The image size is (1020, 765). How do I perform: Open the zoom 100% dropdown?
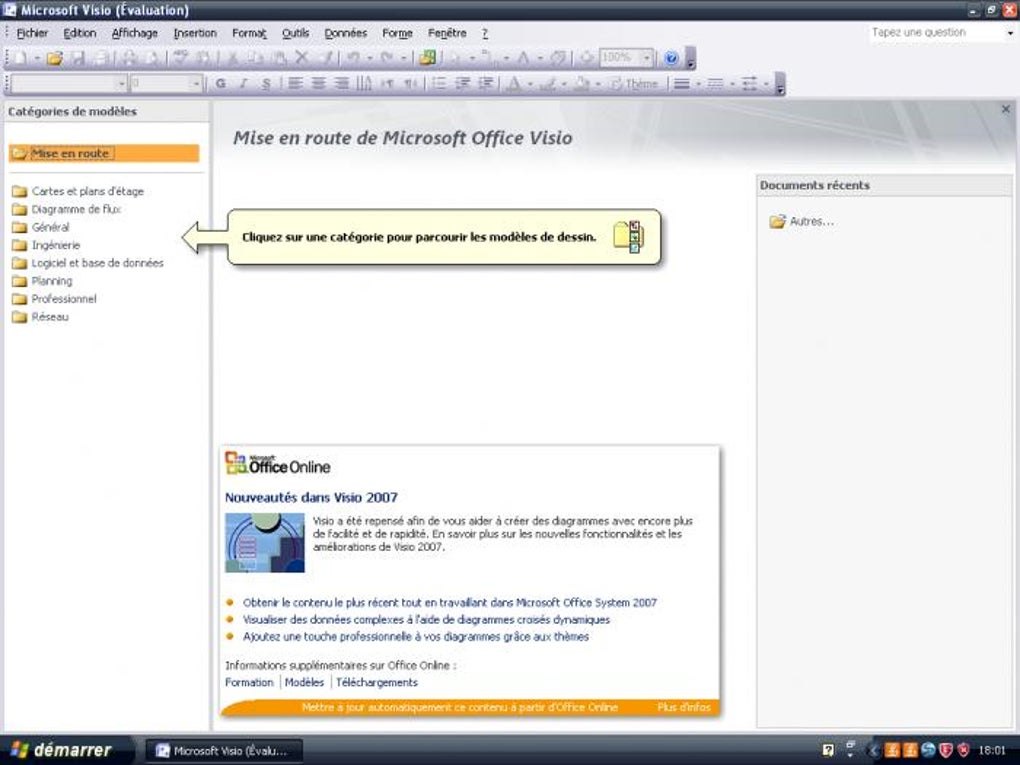[647, 58]
